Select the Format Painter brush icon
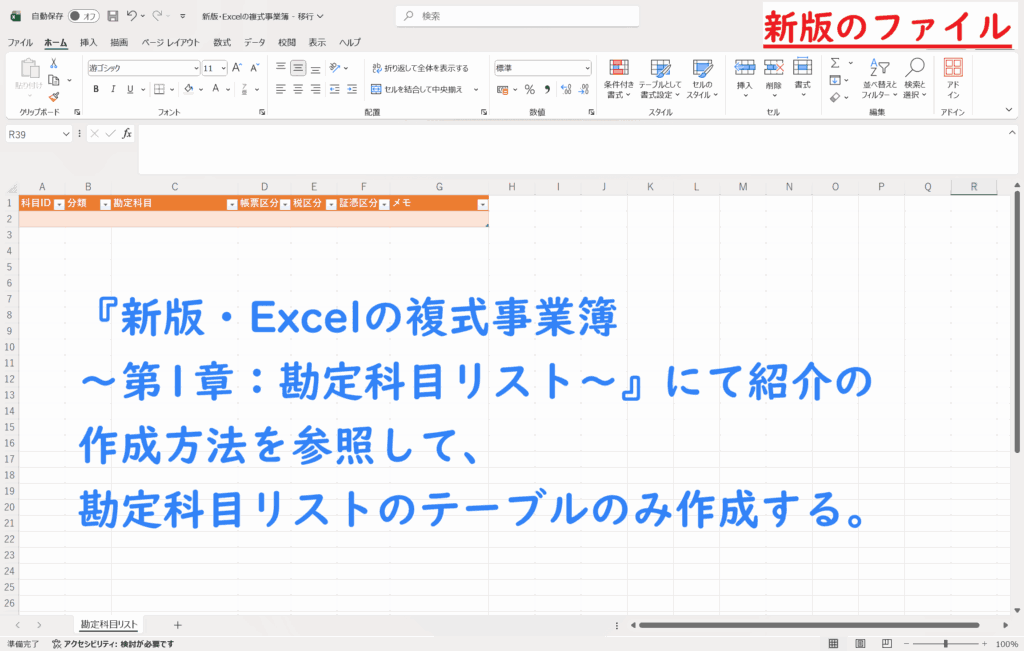The width and height of the screenshot is (1024, 651). pyautogui.click(x=53, y=97)
